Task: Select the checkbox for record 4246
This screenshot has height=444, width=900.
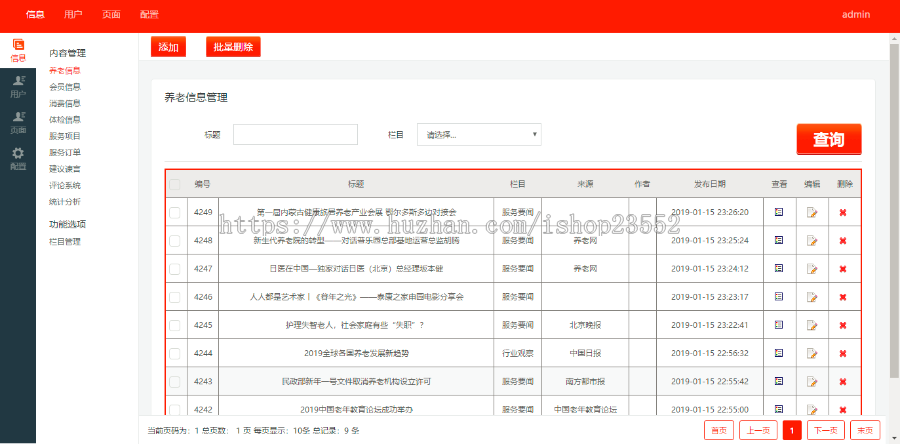Action: [175, 297]
